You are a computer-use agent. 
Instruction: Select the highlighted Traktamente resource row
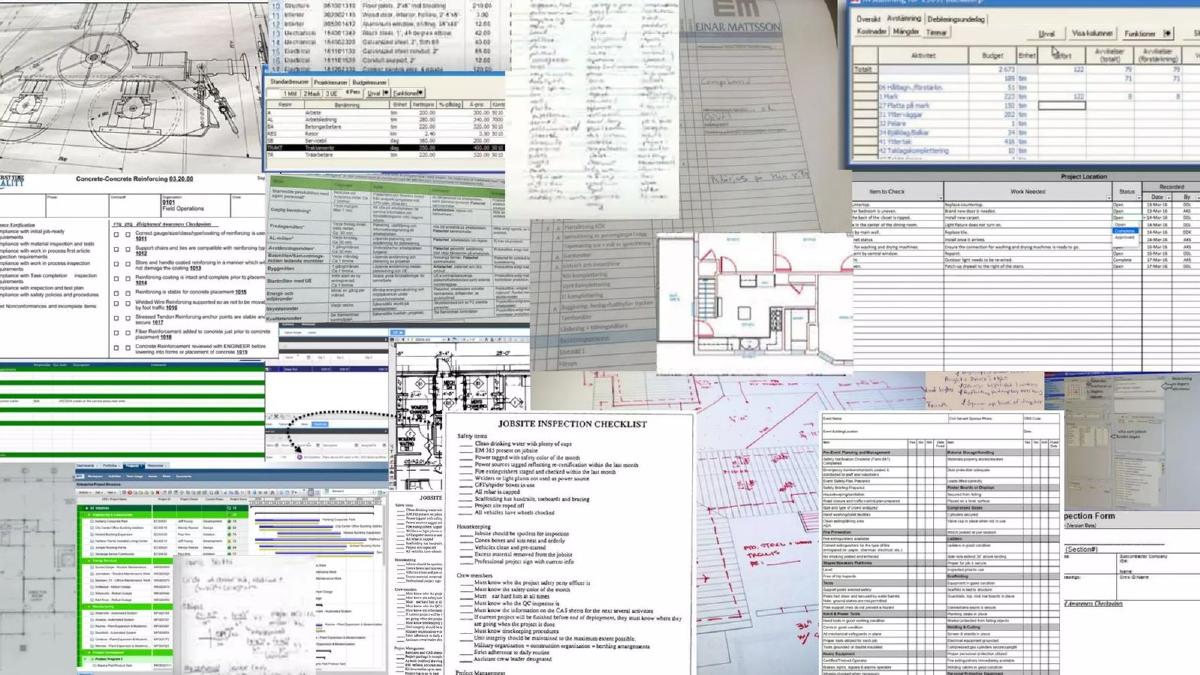click(385, 148)
